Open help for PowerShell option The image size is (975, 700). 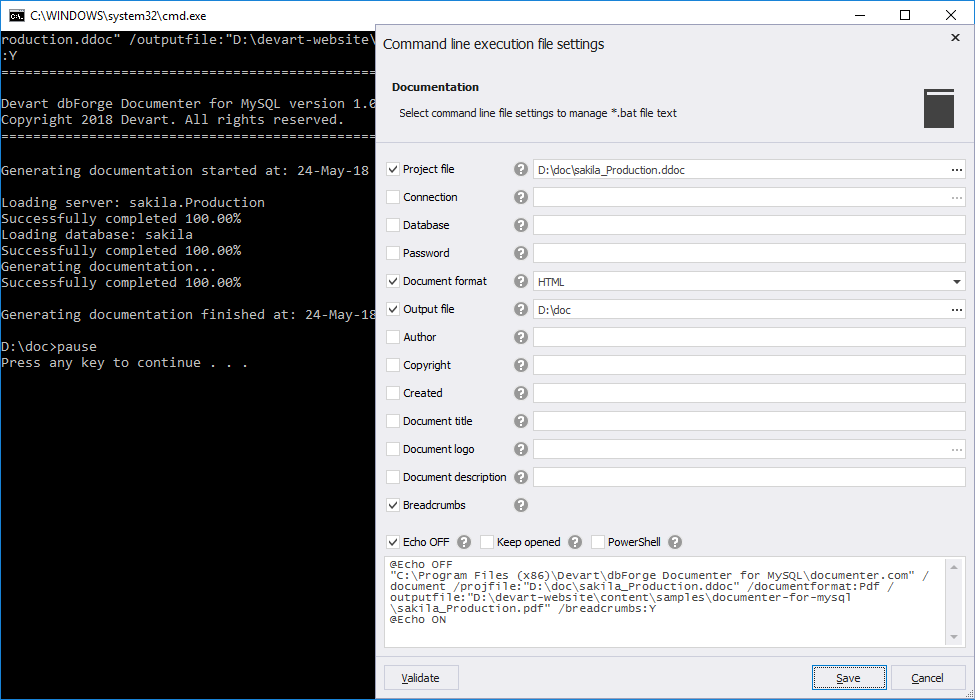(675, 542)
